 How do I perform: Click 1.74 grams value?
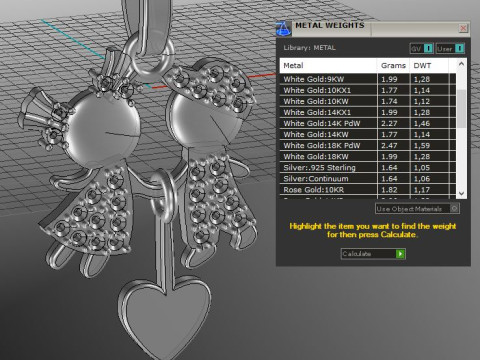(389, 101)
